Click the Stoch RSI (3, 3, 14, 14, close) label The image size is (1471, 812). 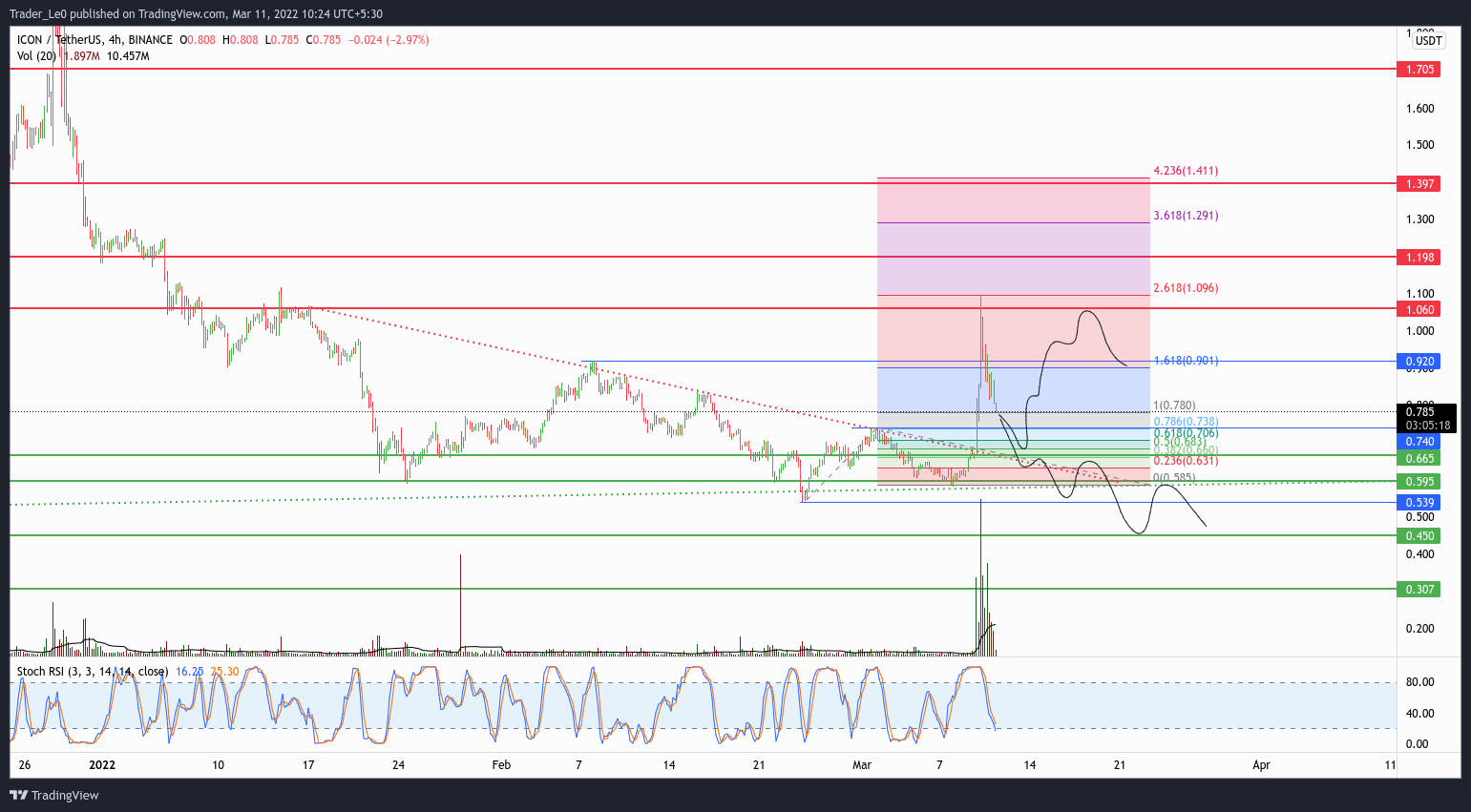coord(93,672)
